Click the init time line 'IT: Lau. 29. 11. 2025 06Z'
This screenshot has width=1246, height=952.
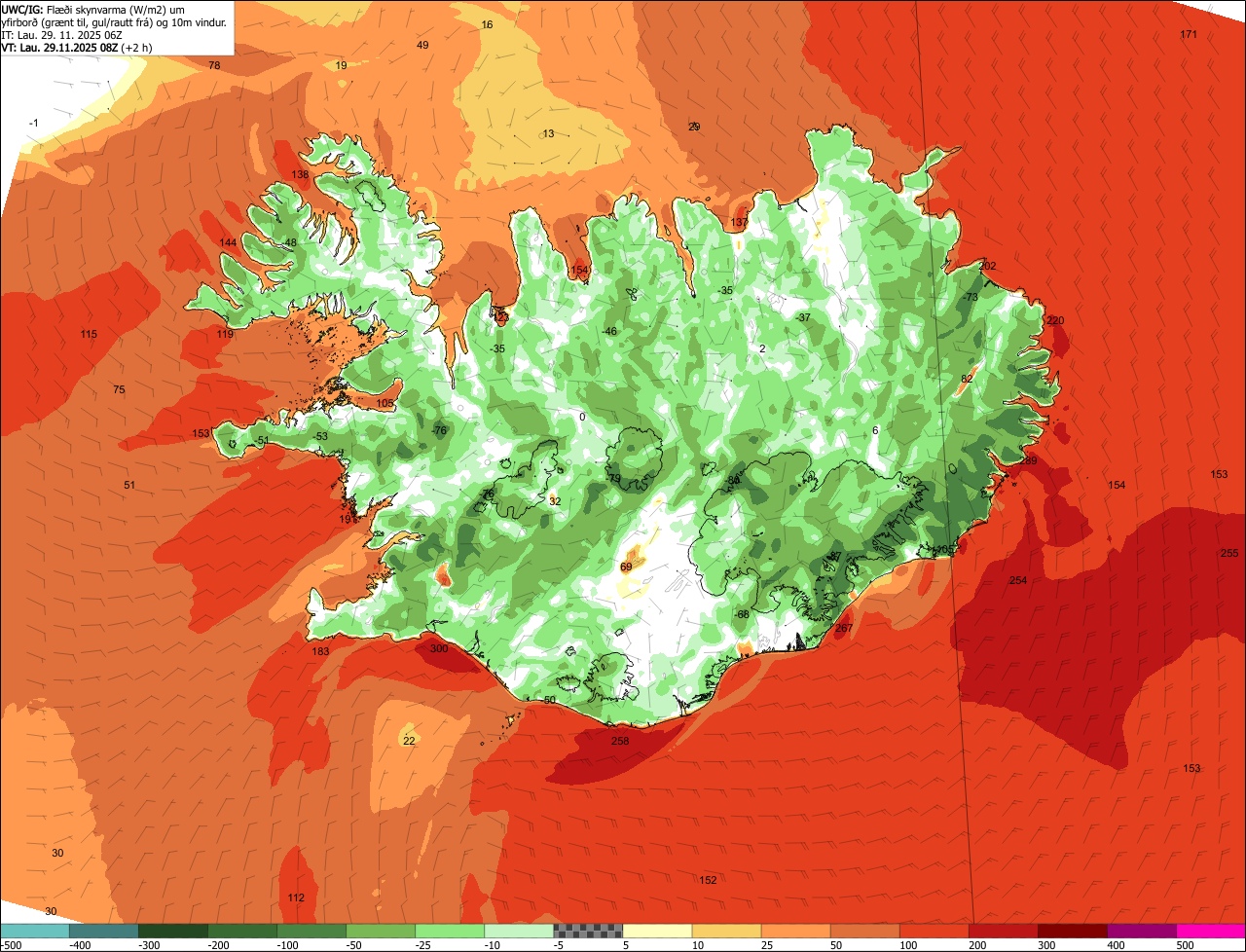[61, 35]
